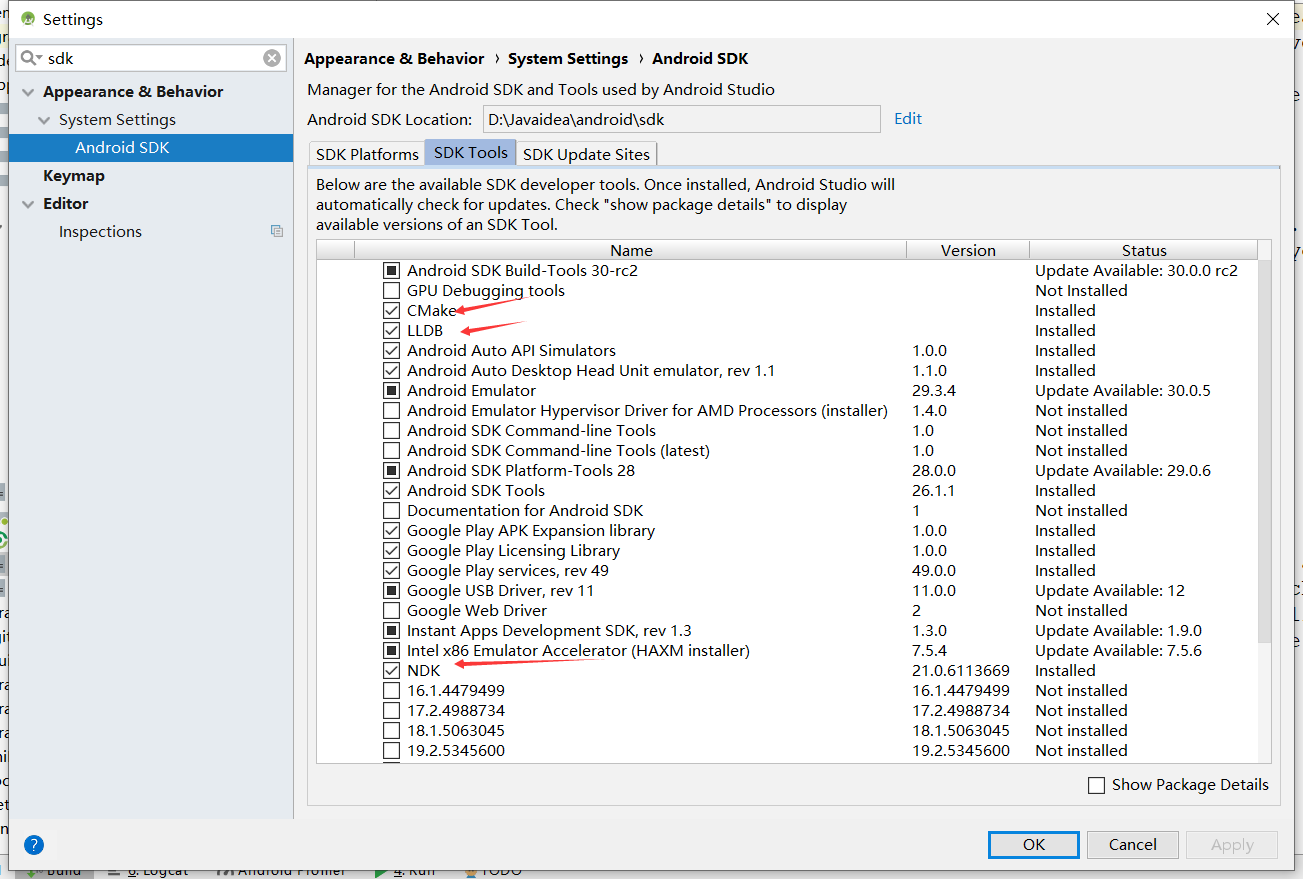Click the Inspections project-level settings icon
This screenshot has width=1303, height=879.
[277, 231]
